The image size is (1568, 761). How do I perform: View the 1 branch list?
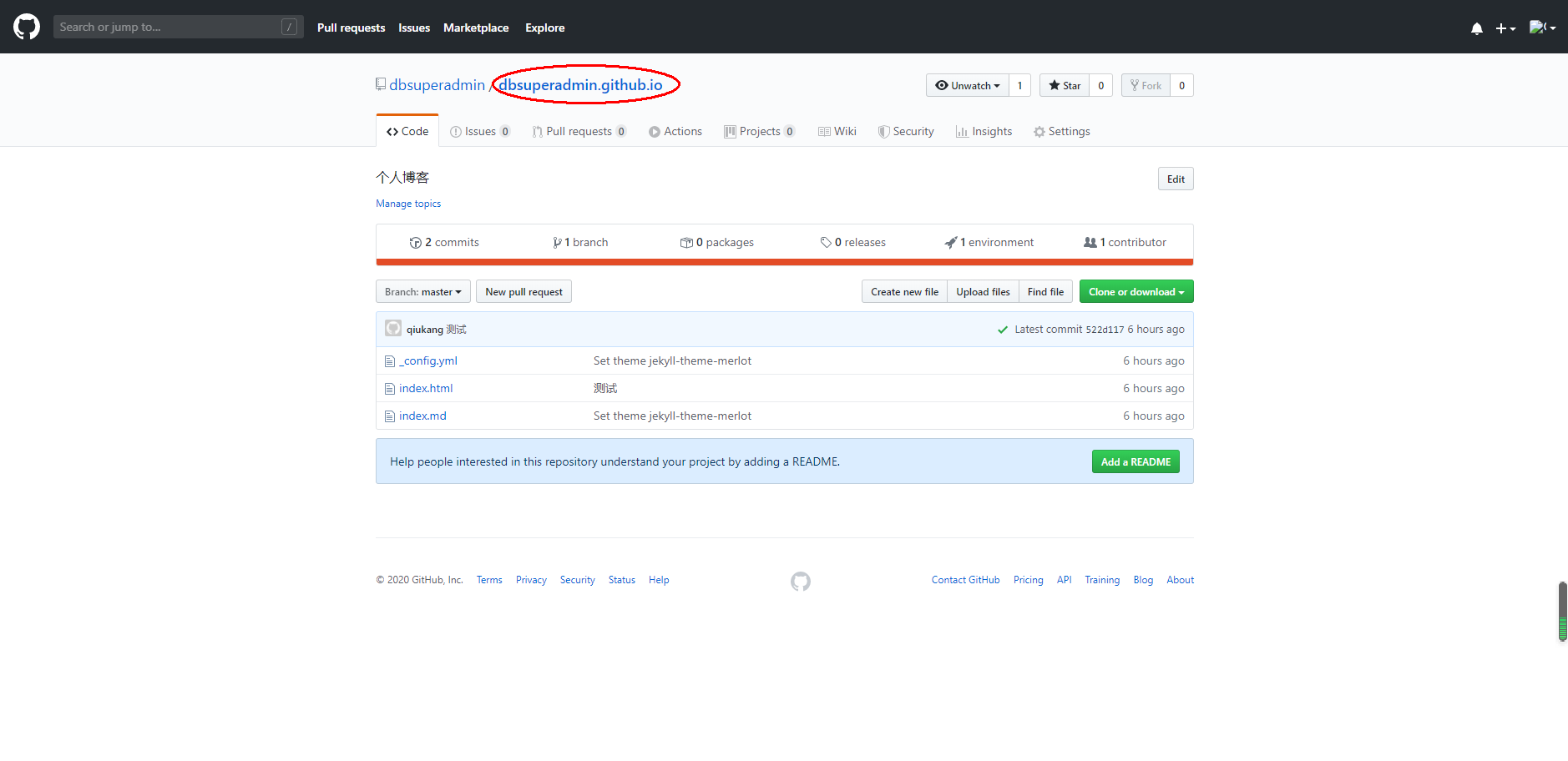click(580, 242)
